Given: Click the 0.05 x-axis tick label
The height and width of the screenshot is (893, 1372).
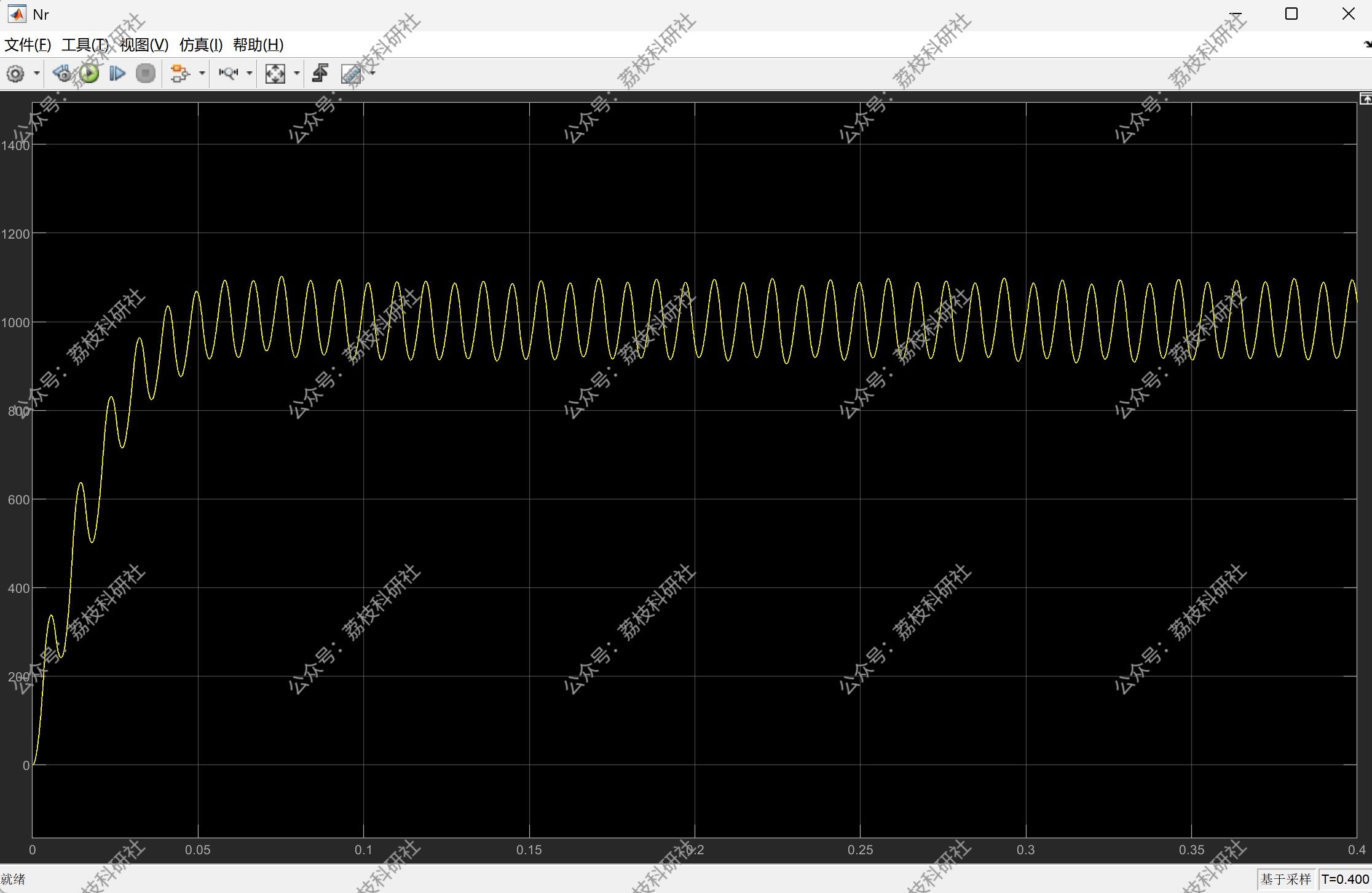Looking at the screenshot, I should coord(198,850).
